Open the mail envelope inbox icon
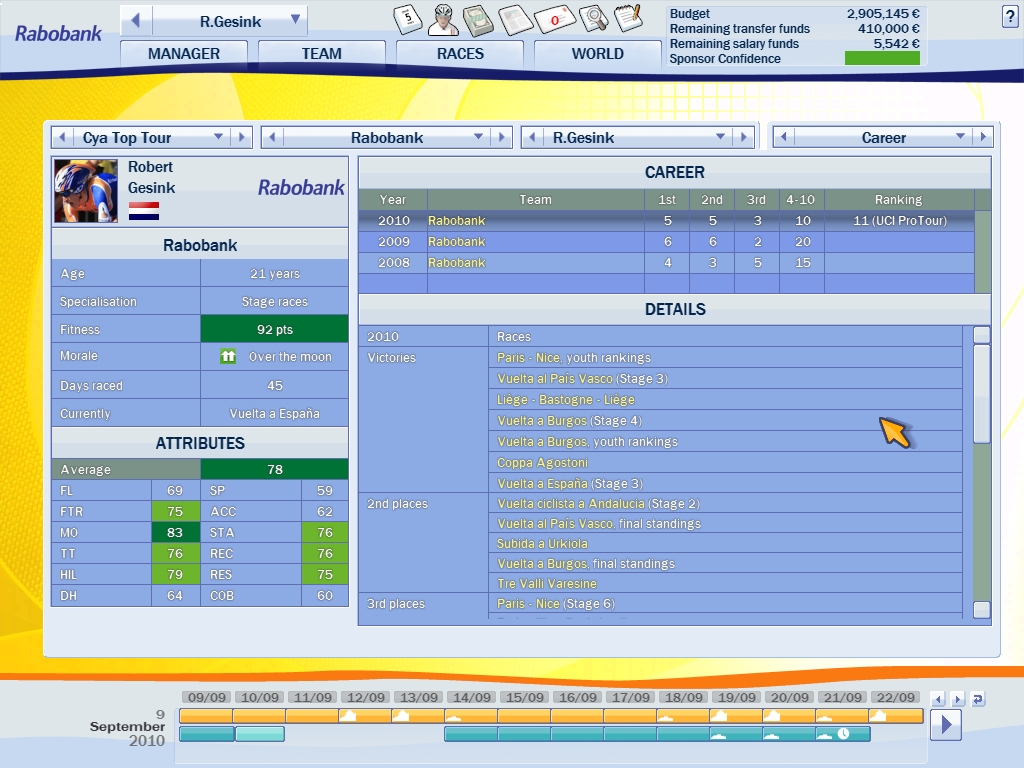The image size is (1024, 768). [553, 18]
